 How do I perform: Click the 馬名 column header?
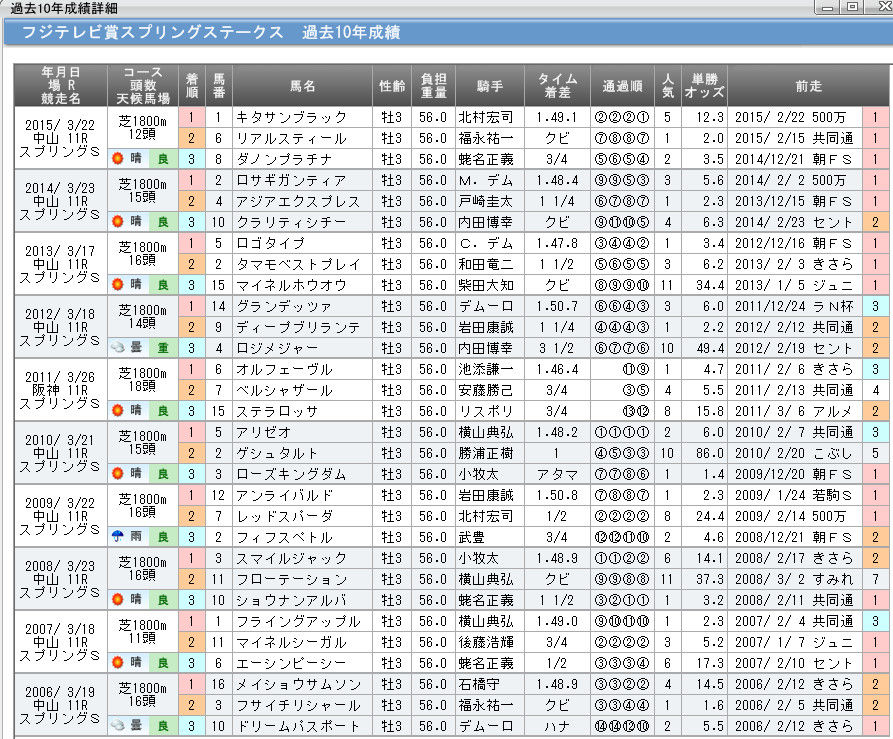coord(302,86)
